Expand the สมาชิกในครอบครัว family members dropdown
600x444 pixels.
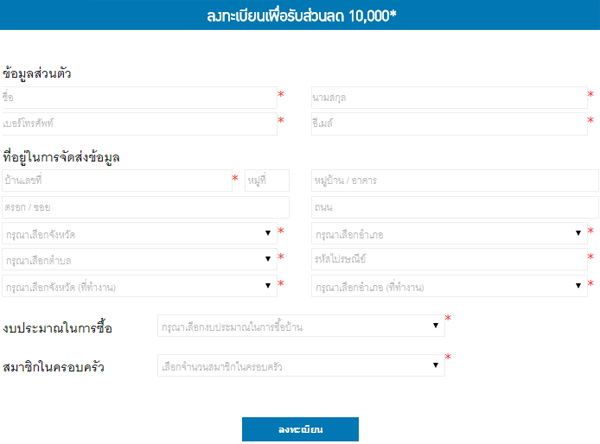point(299,366)
